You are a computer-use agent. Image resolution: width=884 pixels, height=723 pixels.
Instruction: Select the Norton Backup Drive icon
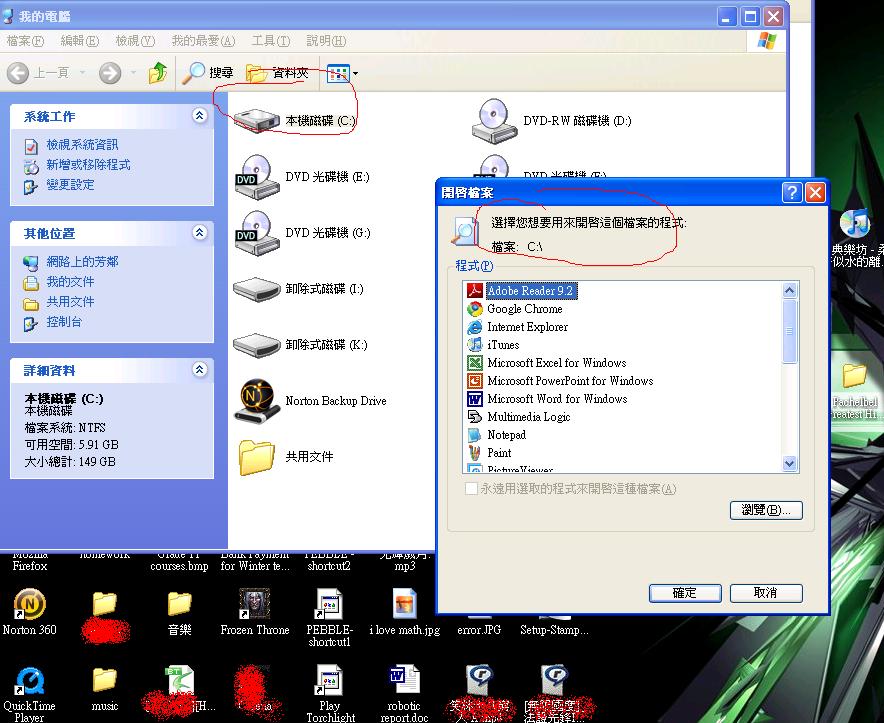[x=256, y=401]
